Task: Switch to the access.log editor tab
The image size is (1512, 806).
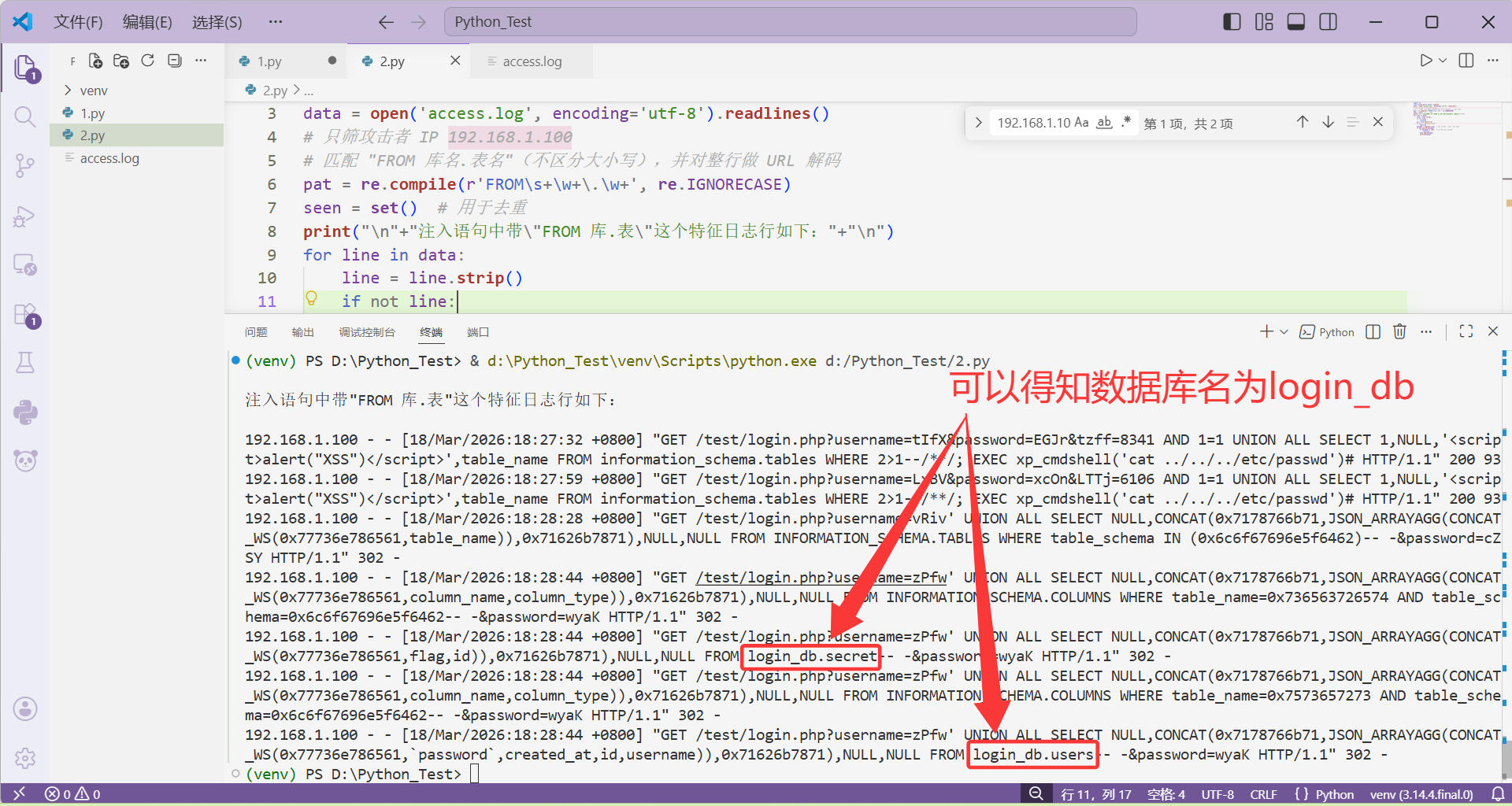Action: [x=532, y=61]
